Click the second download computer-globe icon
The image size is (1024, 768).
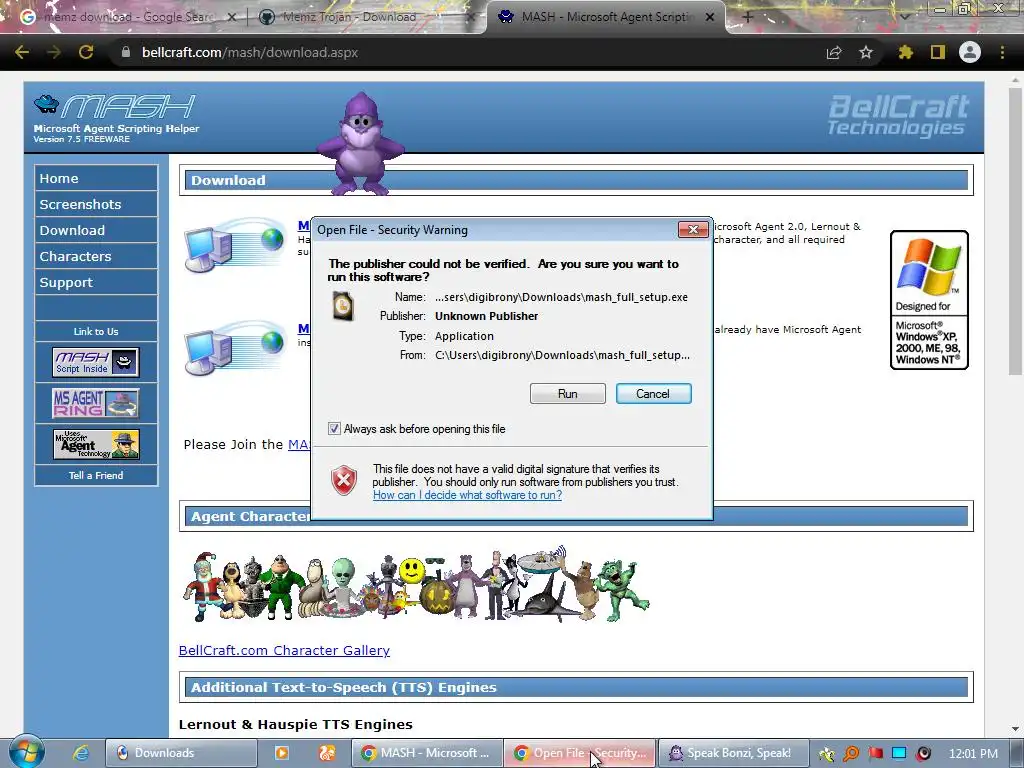click(235, 347)
